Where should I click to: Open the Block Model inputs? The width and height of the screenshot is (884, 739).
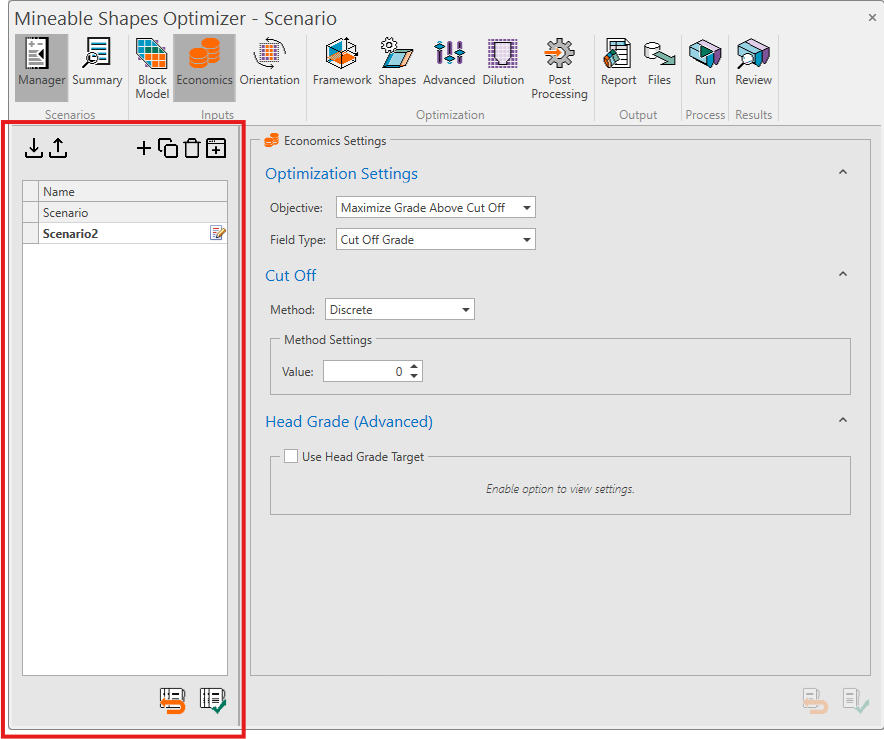pyautogui.click(x=152, y=66)
